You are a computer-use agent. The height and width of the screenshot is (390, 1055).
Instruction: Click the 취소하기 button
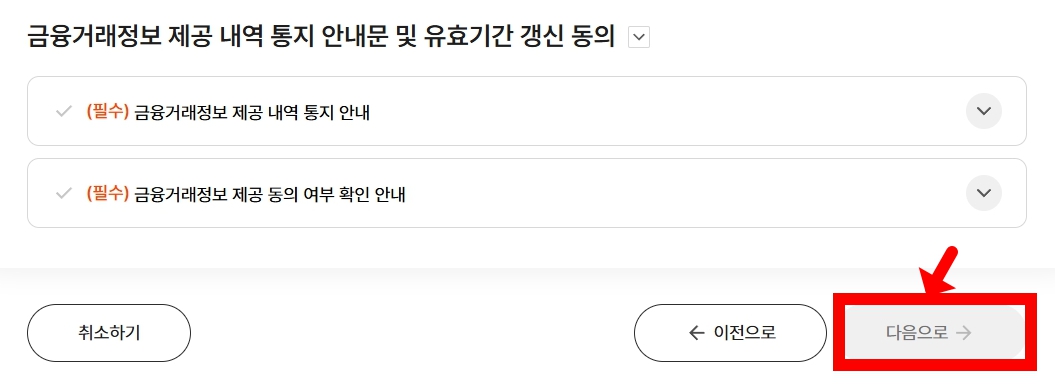click(109, 333)
